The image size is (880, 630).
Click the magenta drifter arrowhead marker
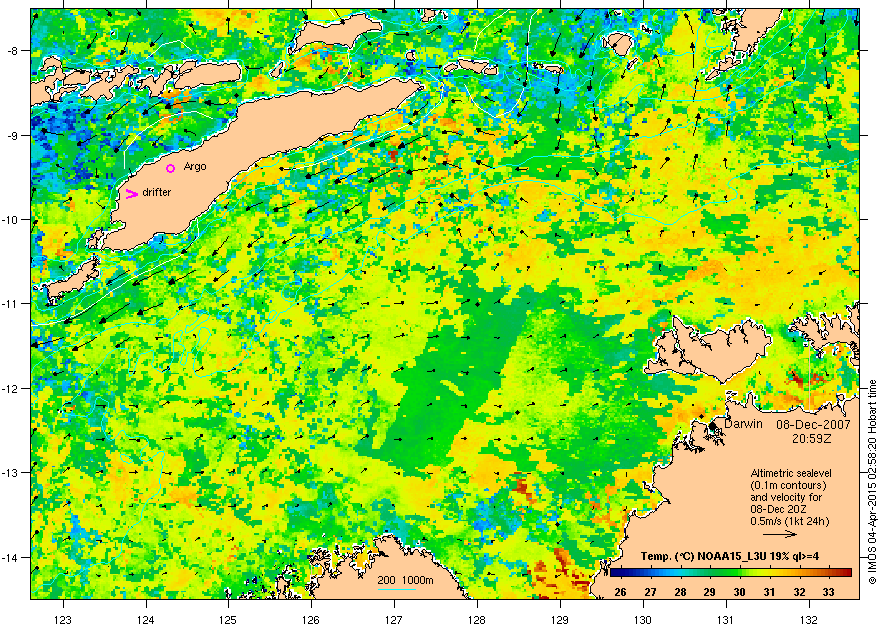pos(131,194)
